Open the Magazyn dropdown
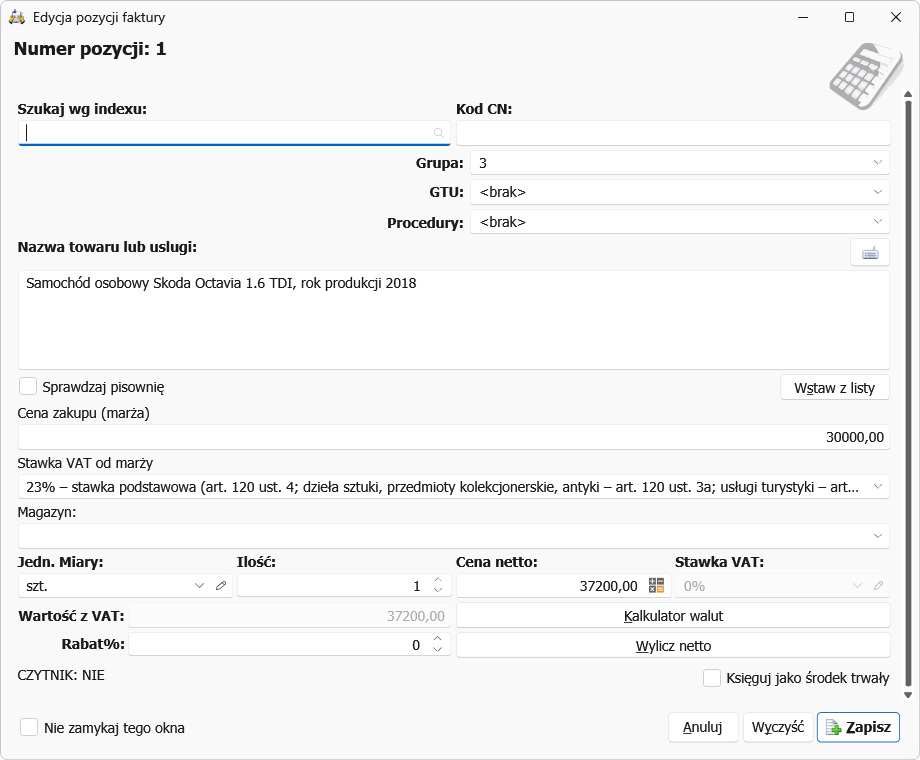Image resolution: width=920 pixels, height=760 pixels. coord(878,536)
